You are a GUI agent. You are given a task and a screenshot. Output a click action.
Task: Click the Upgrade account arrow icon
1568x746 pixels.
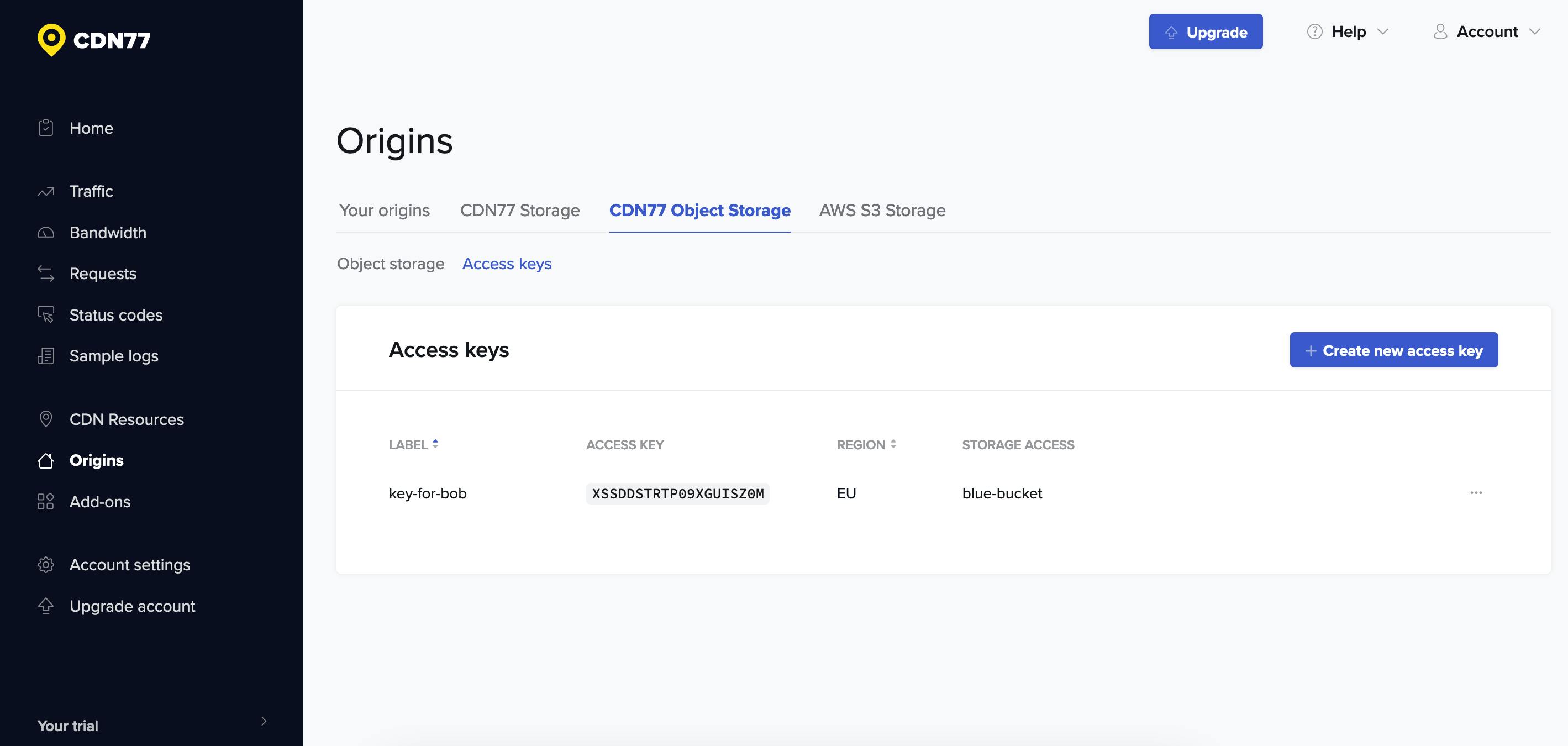(x=46, y=606)
